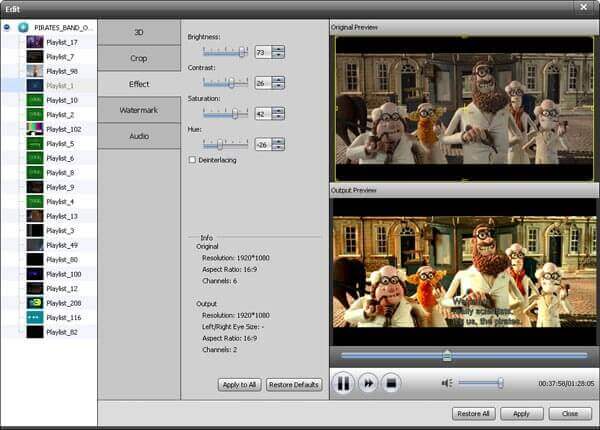Increase Saturation with up arrow
This screenshot has height=430, width=600.
pyautogui.click(x=278, y=111)
